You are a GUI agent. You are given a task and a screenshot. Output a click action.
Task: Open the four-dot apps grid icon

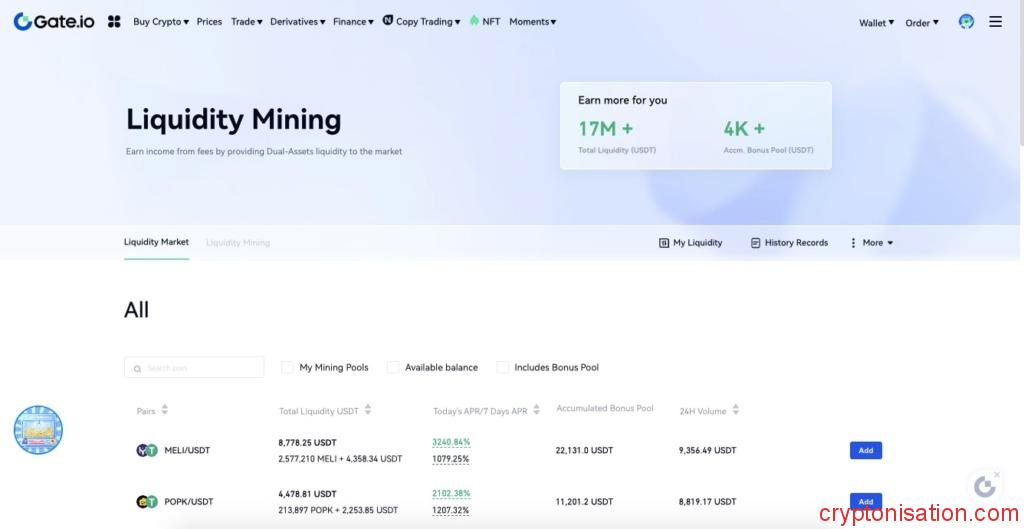114,22
